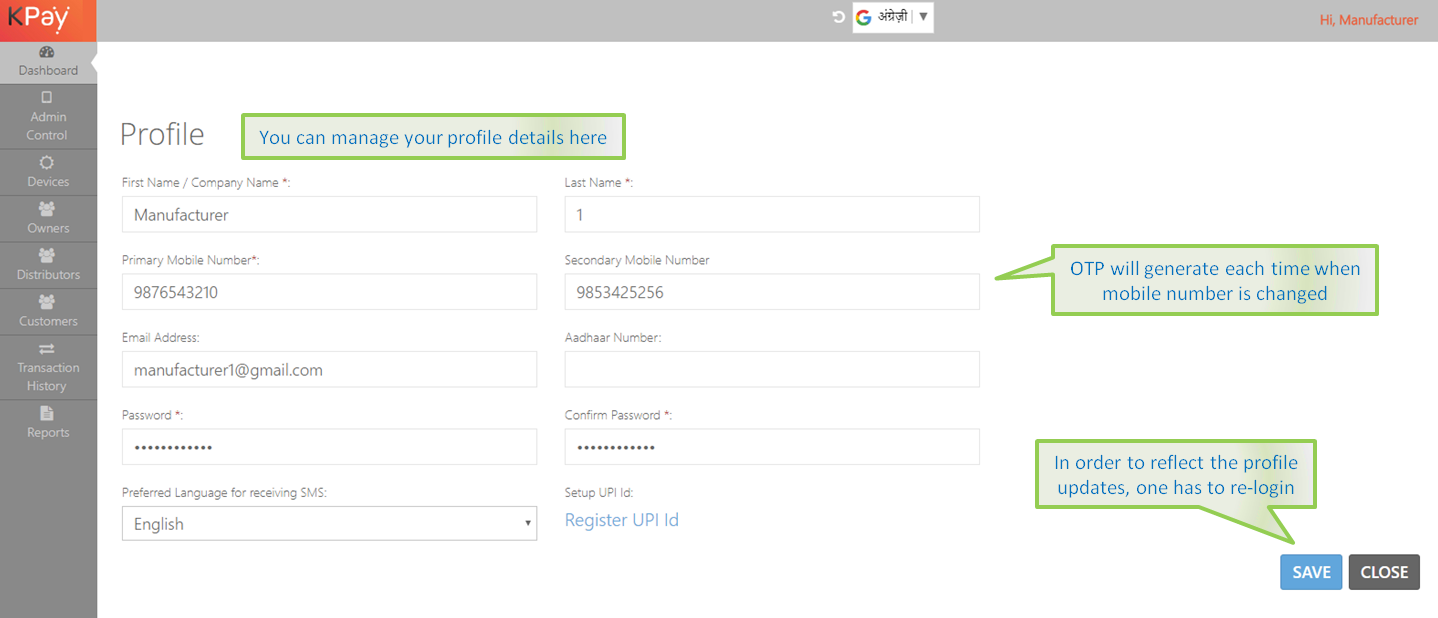This screenshot has height=618, width=1438.
Task: Click the Email Address input field
Action: [329, 370]
